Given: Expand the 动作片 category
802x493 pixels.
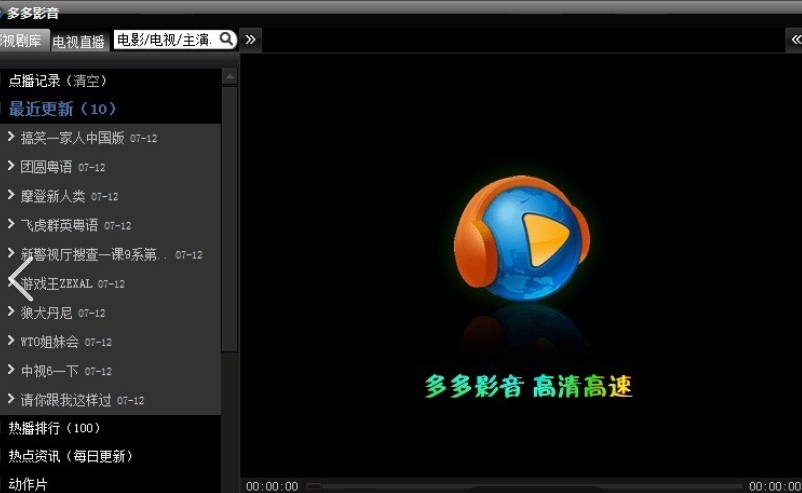Looking at the screenshot, I should point(28,484).
